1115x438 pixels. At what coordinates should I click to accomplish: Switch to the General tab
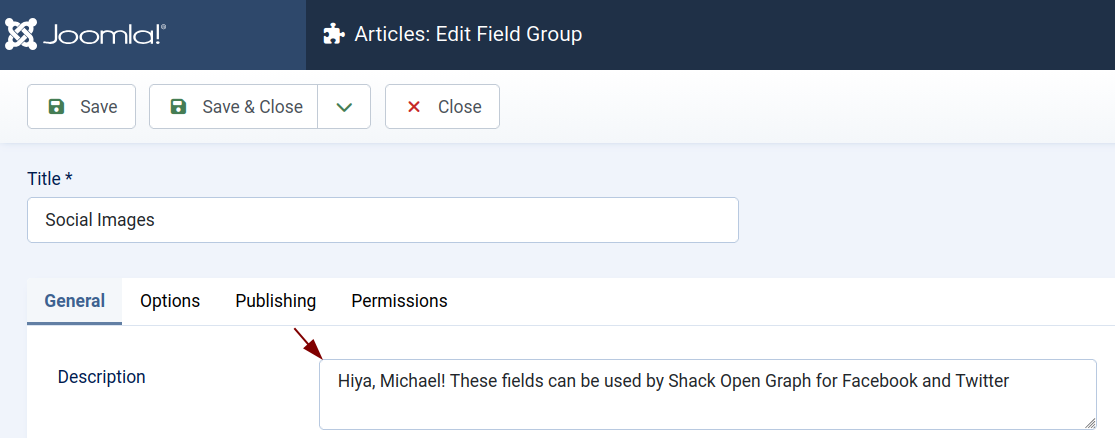[x=75, y=301]
